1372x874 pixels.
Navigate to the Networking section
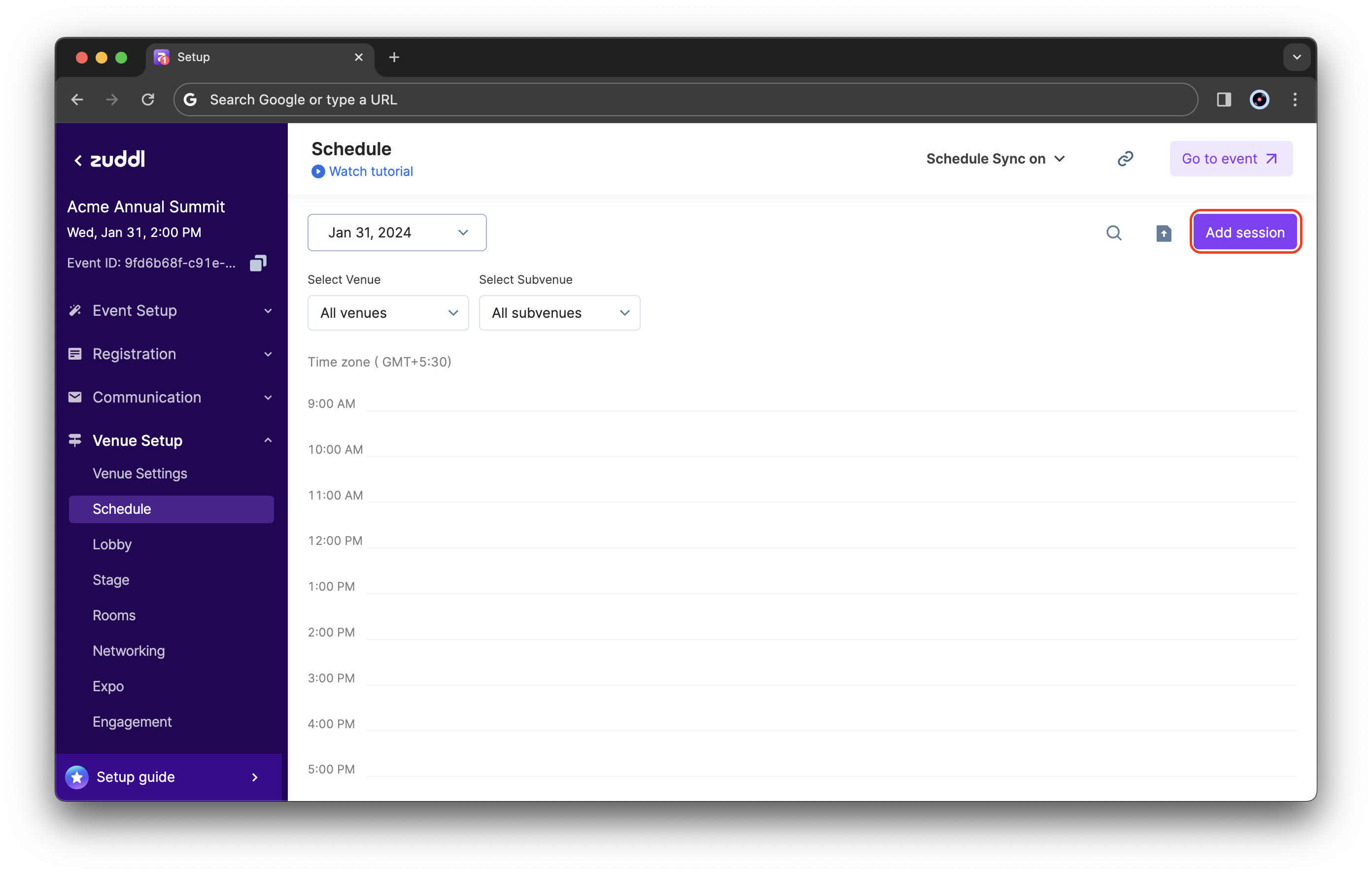pos(128,650)
